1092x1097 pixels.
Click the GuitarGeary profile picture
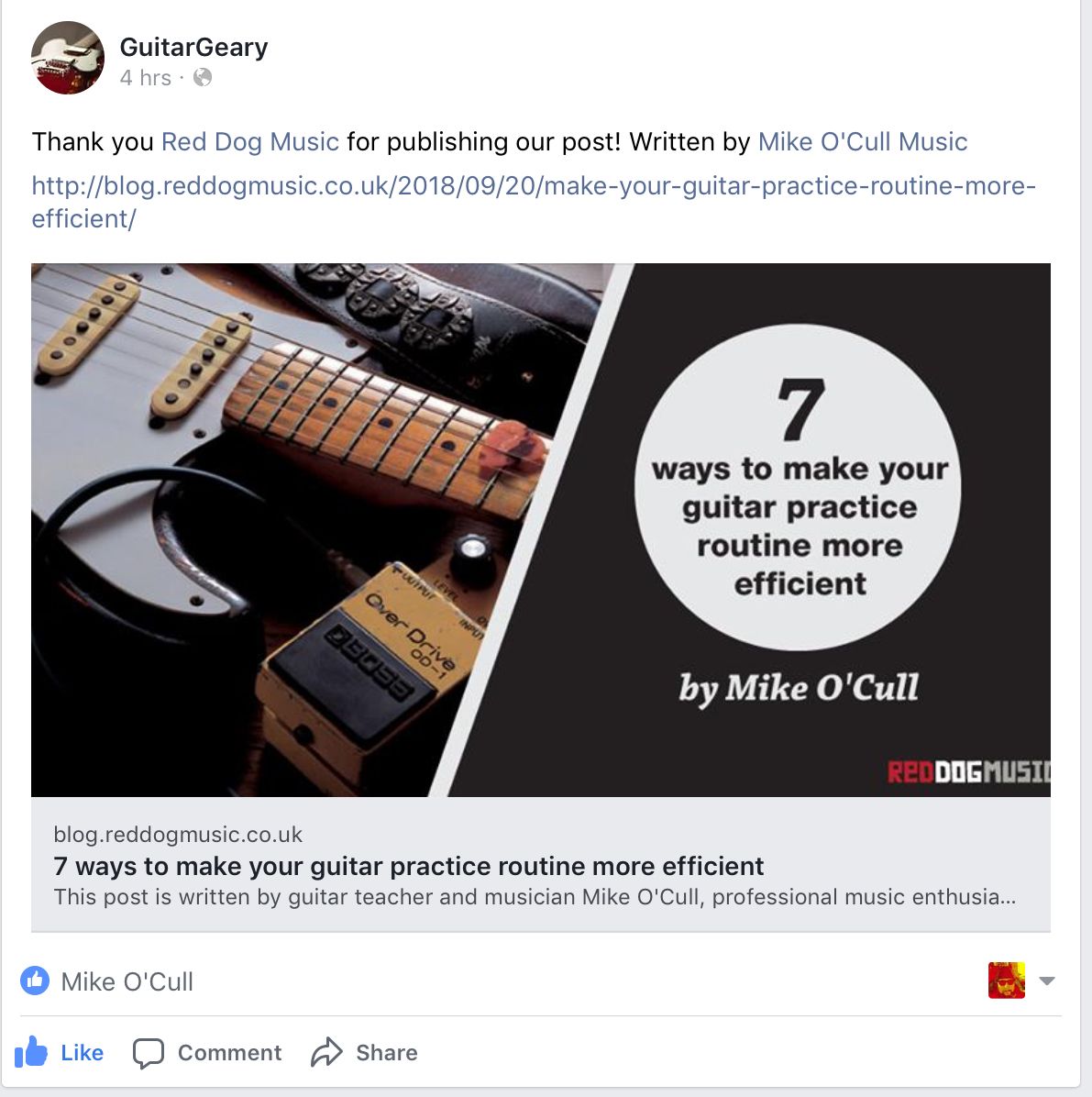click(68, 58)
